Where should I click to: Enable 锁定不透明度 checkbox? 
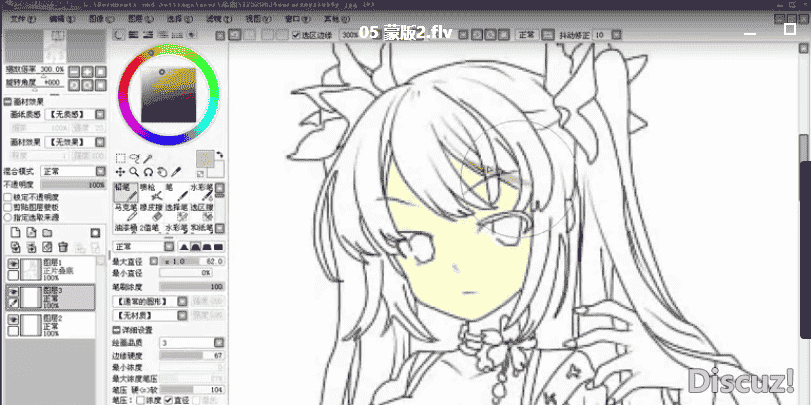(7, 197)
